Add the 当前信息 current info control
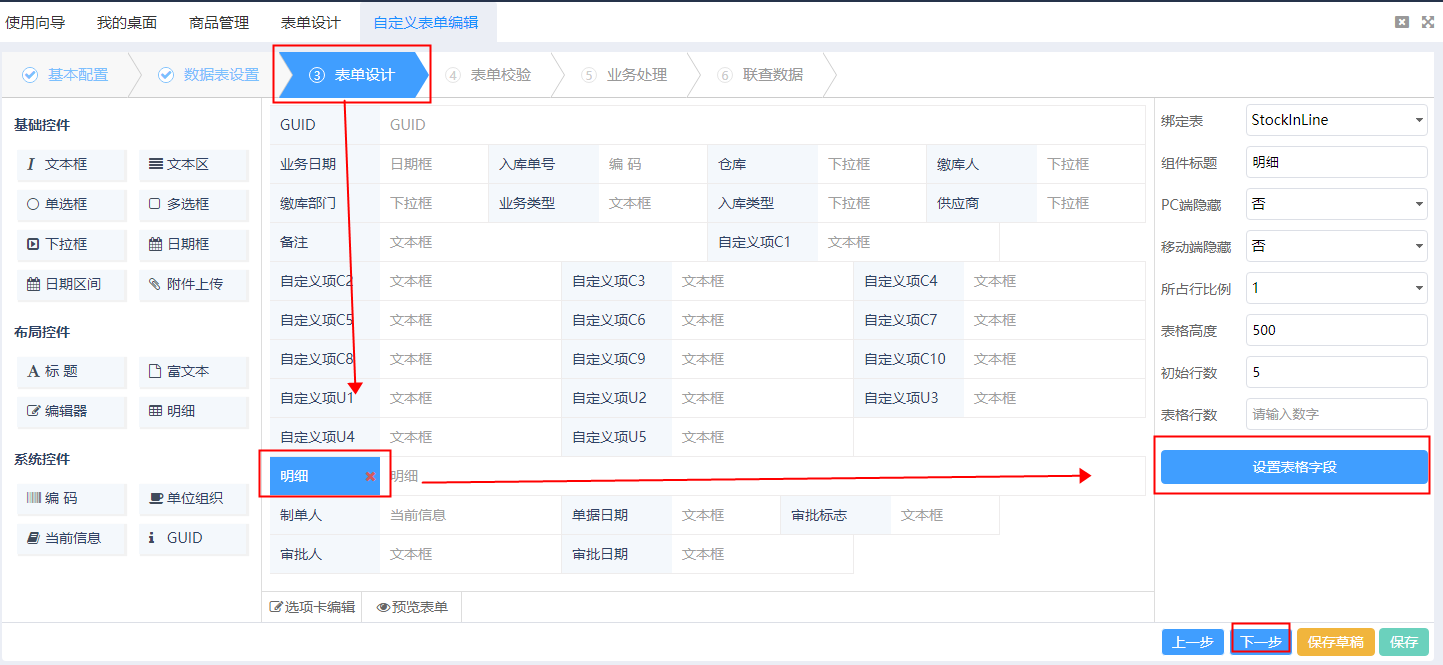This screenshot has height=665, width=1443. pos(72,538)
